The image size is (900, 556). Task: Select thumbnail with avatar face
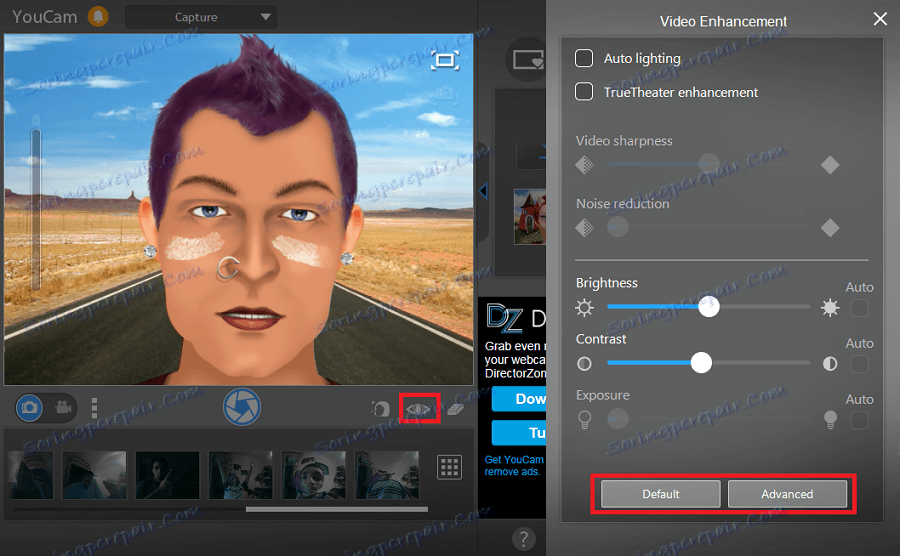pos(313,475)
